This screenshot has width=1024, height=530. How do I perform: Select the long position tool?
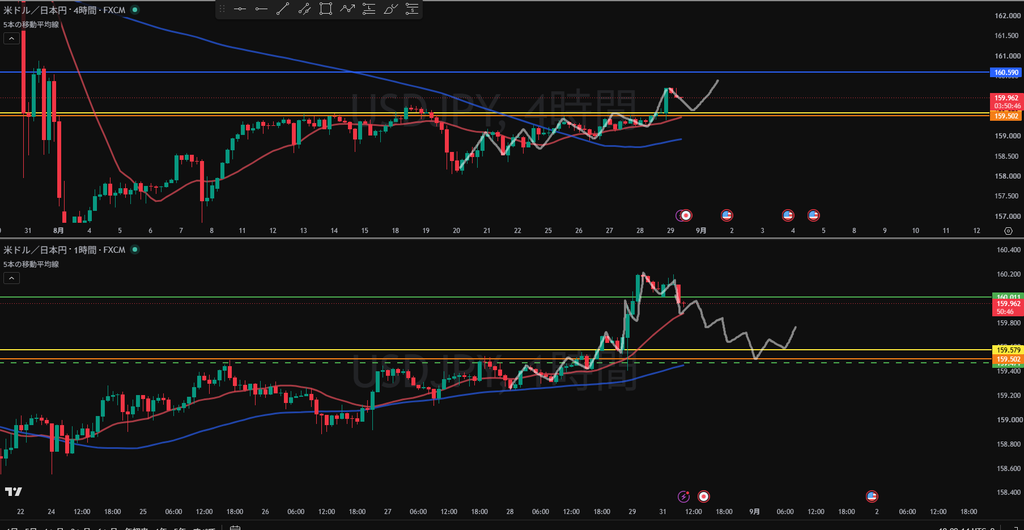pyautogui.click(x=368, y=9)
